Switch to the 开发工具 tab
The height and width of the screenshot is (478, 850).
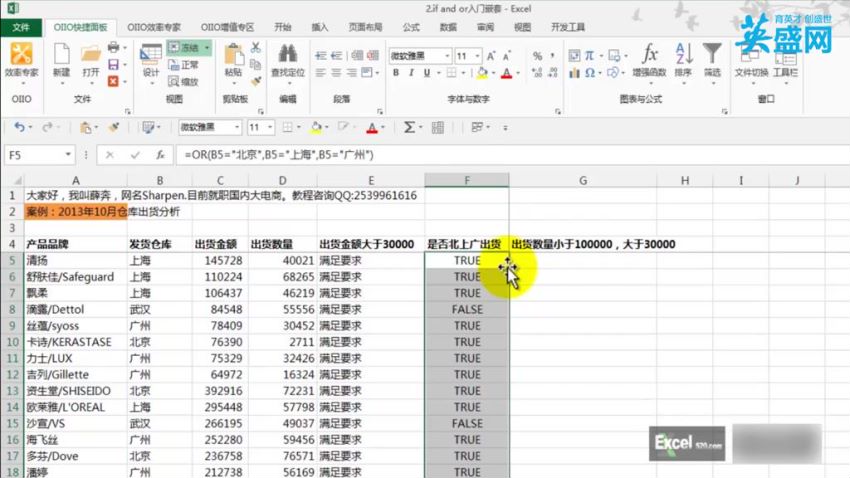568,27
